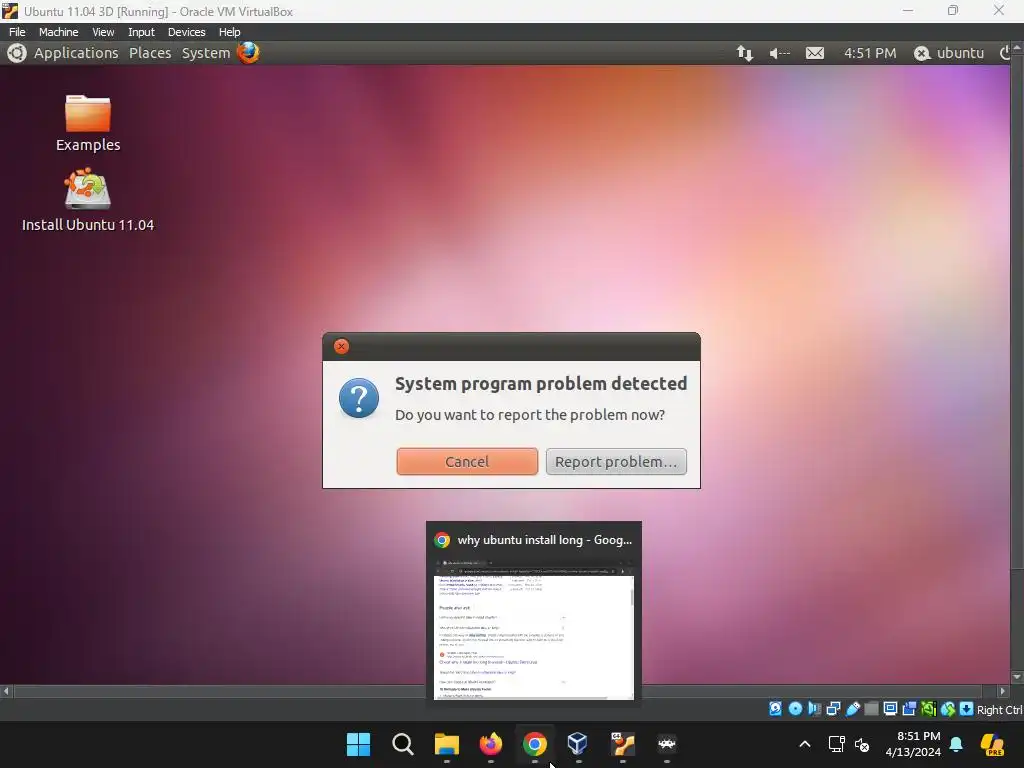Click the shared folders status icon

(871, 709)
